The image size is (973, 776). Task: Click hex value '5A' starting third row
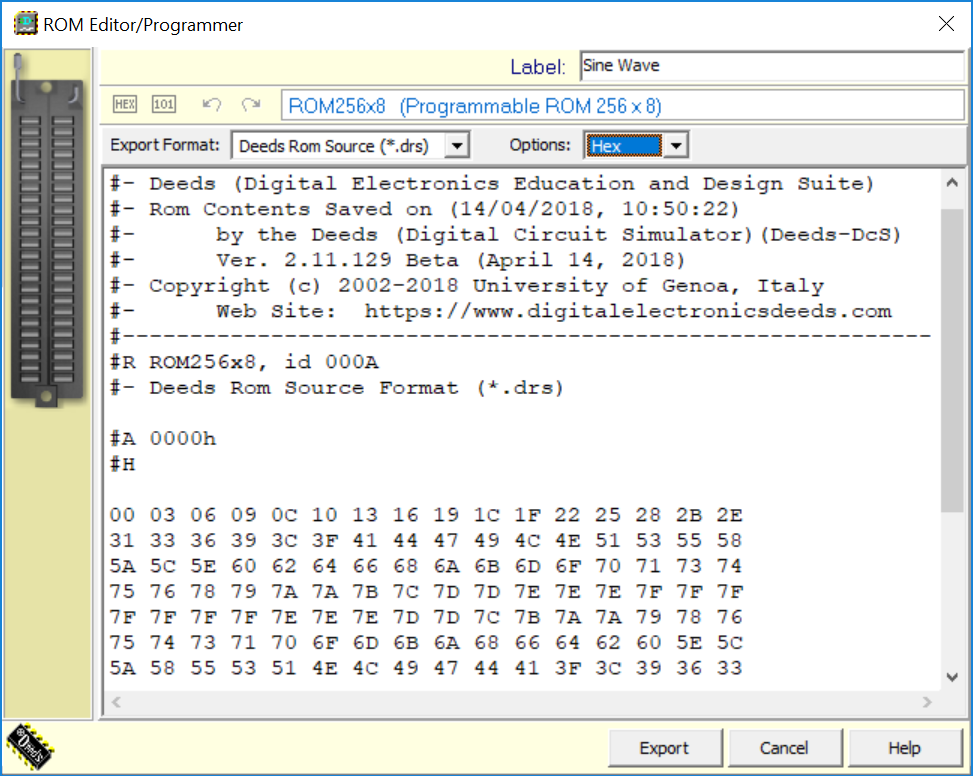point(123,566)
